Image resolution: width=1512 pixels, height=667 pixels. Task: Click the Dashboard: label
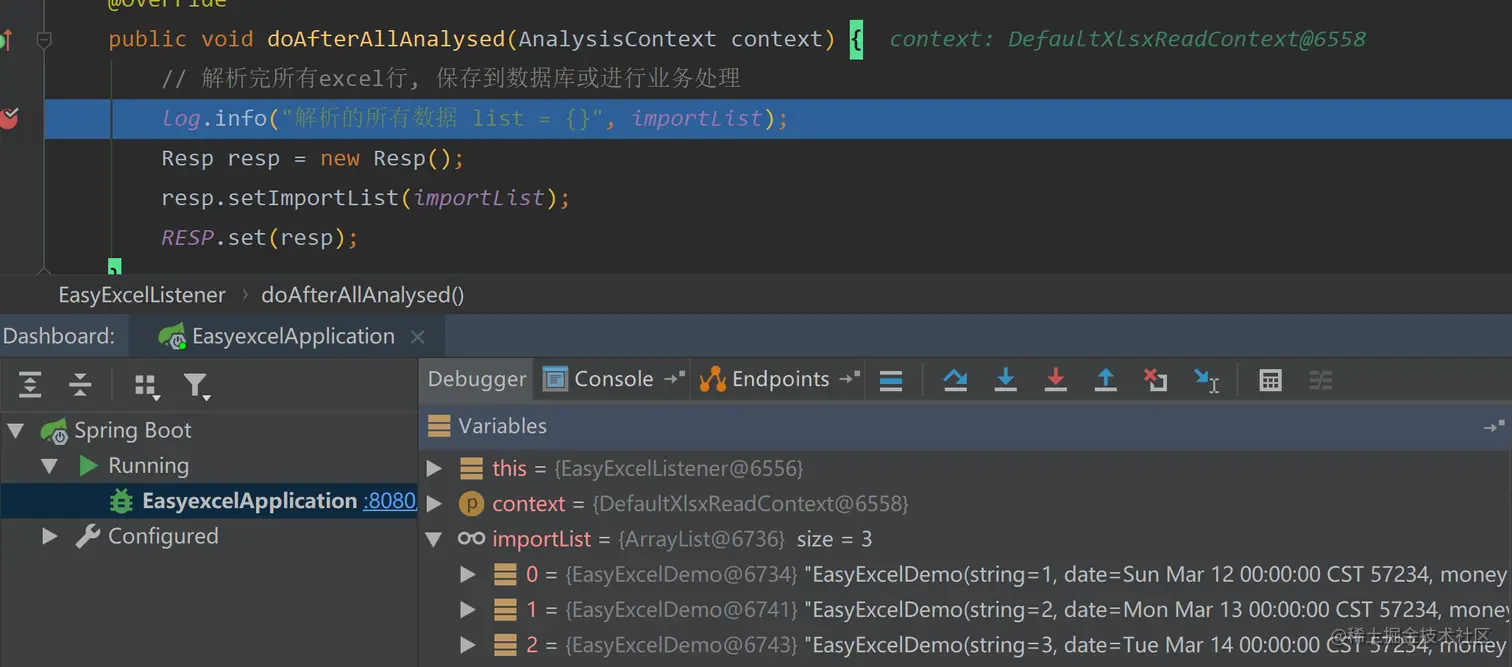(x=58, y=336)
